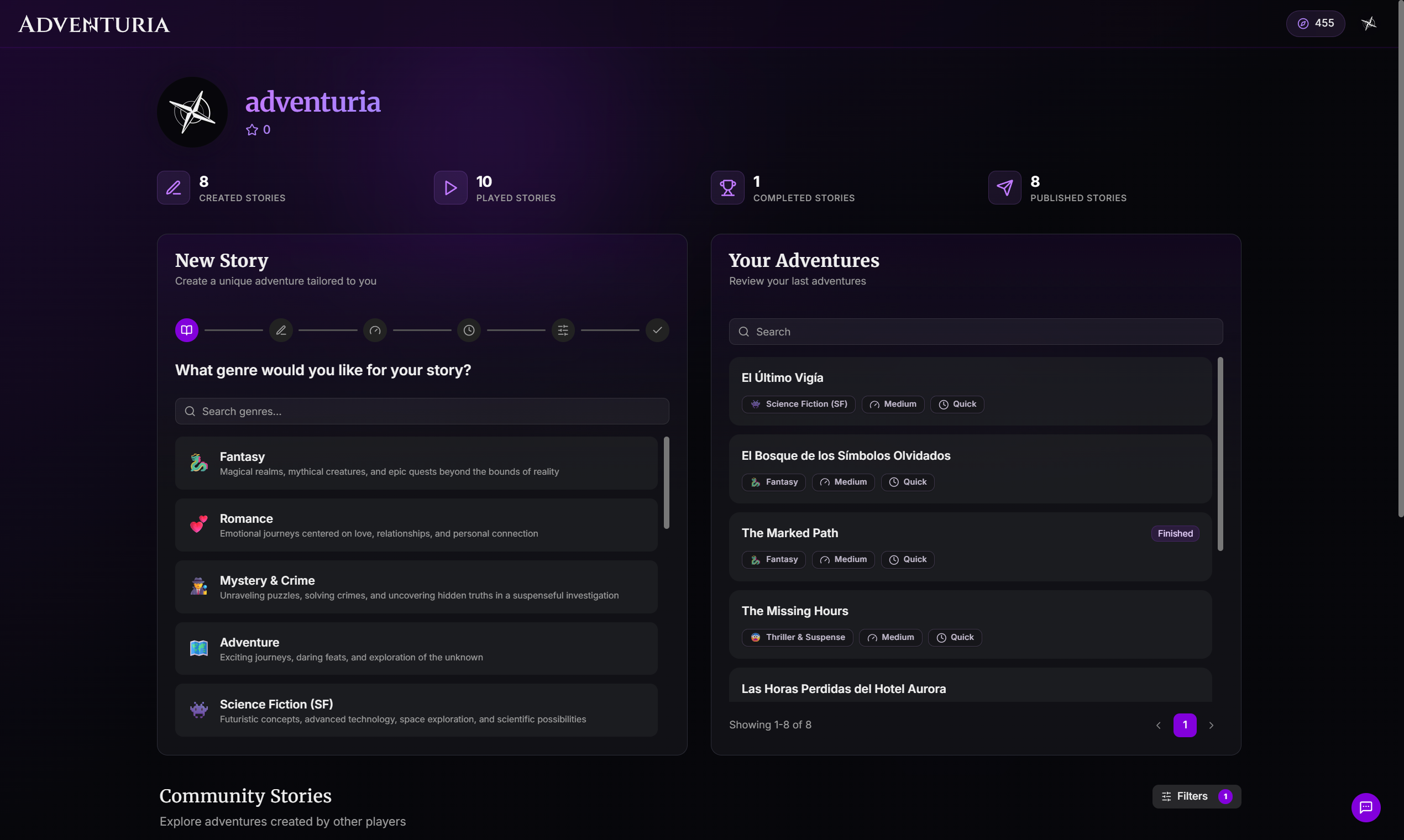Open the compass profile icon in header
This screenshot has height=840, width=1404.
(x=1369, y=23)
